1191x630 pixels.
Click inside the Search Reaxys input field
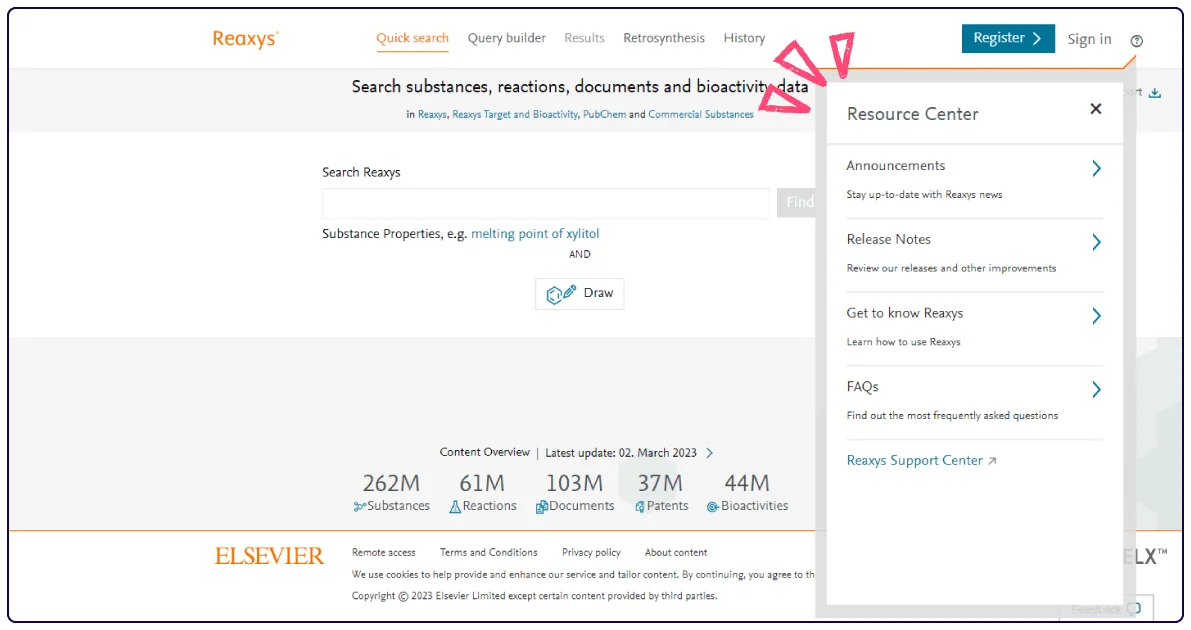coord(545,203)
